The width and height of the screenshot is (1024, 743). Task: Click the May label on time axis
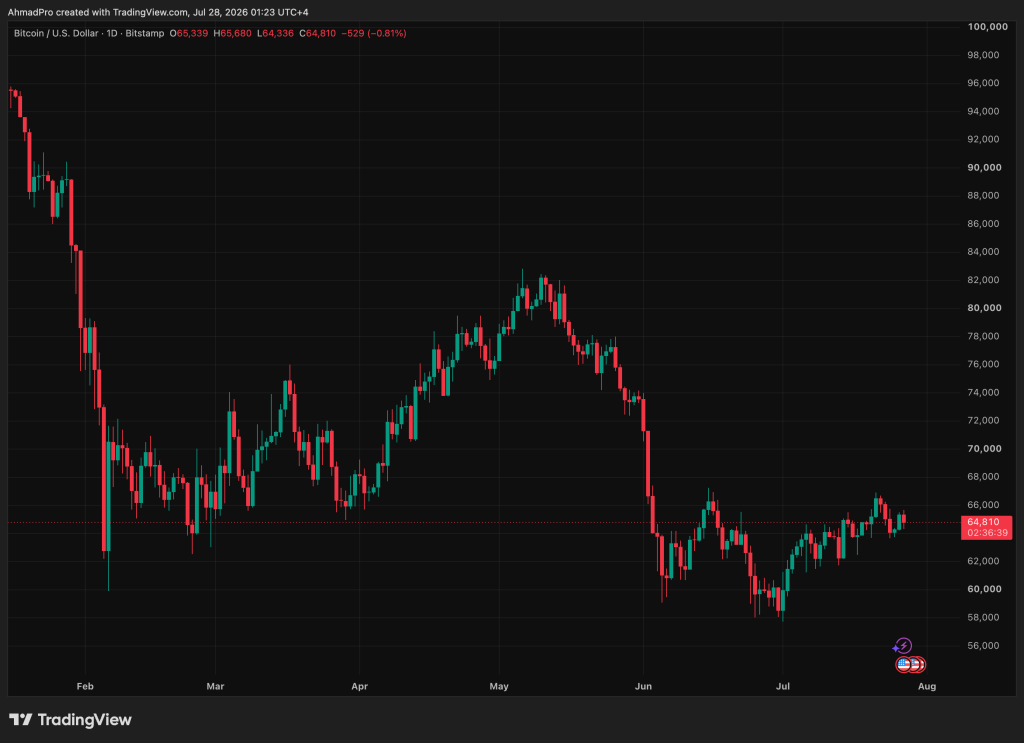[x=499, y=686]
